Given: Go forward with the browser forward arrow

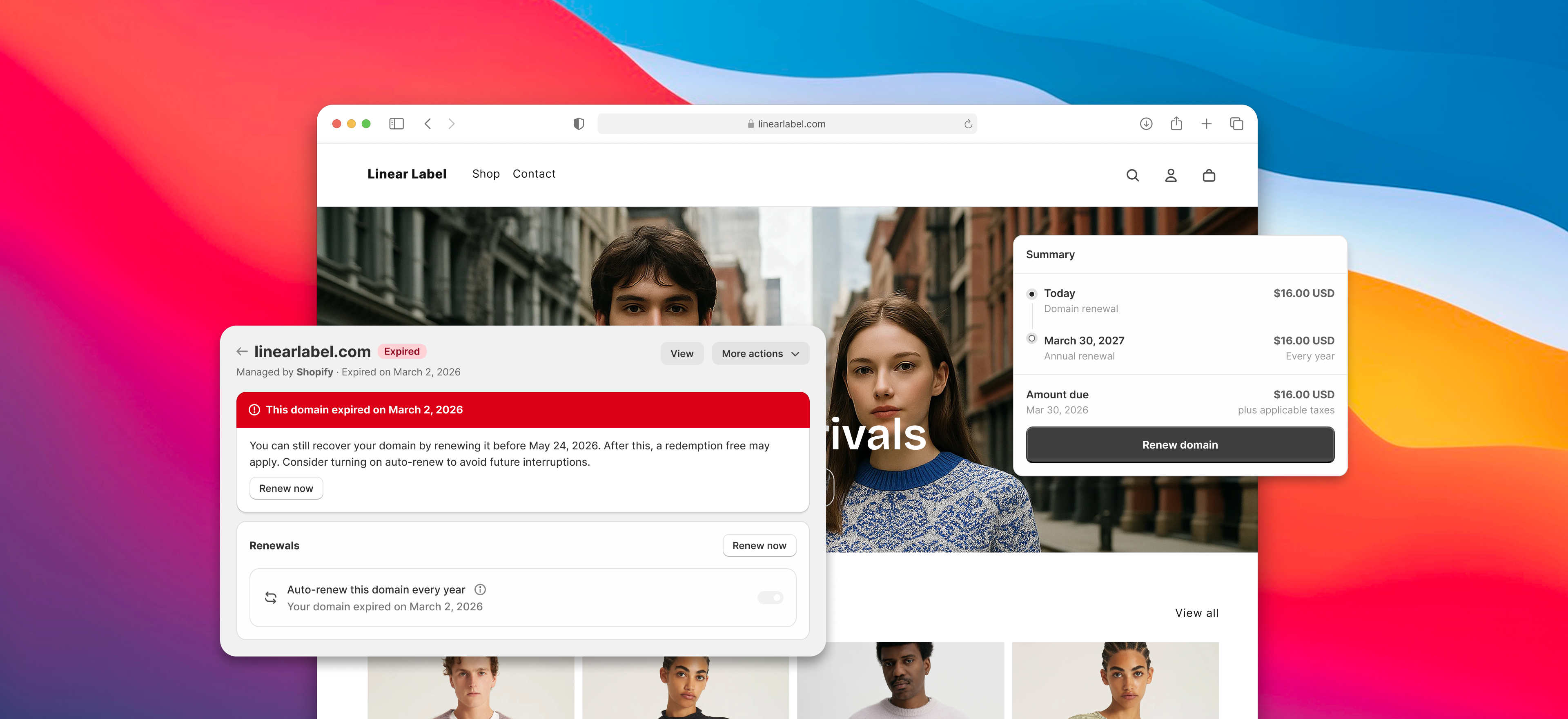Looking at the screenshot, I should tap(451, 124).
